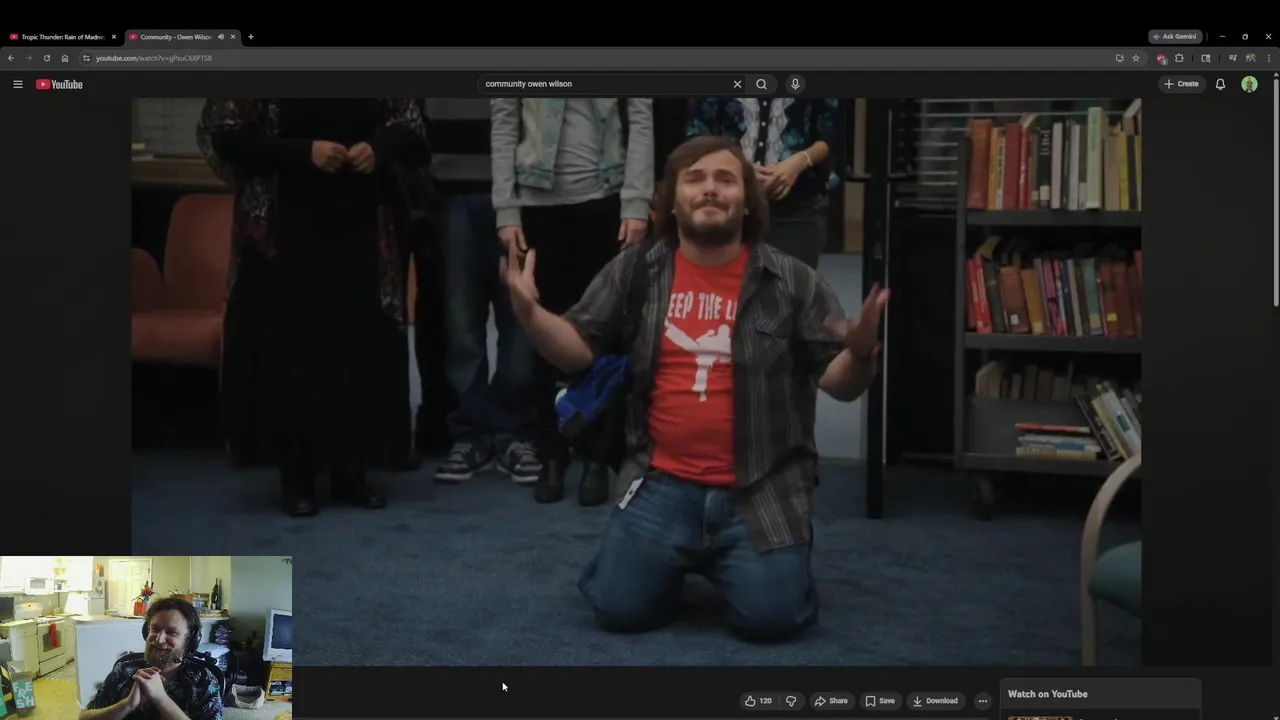Screen dimensions: 1280x720
Task: Open the red extension icon with badge
Action: [x=1161, y=58]
